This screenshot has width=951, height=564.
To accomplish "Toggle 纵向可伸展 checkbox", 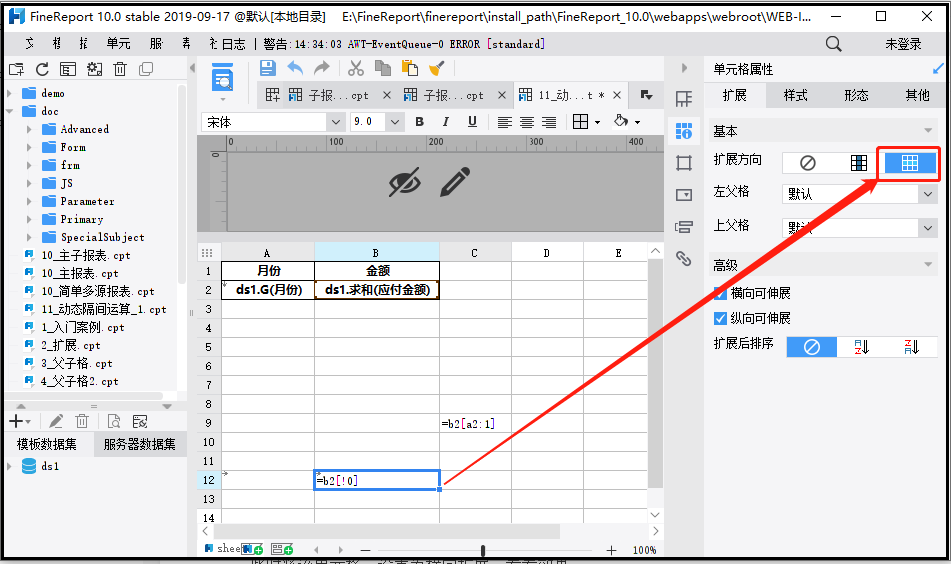I will pyautogui.click(x=720, y=318).
